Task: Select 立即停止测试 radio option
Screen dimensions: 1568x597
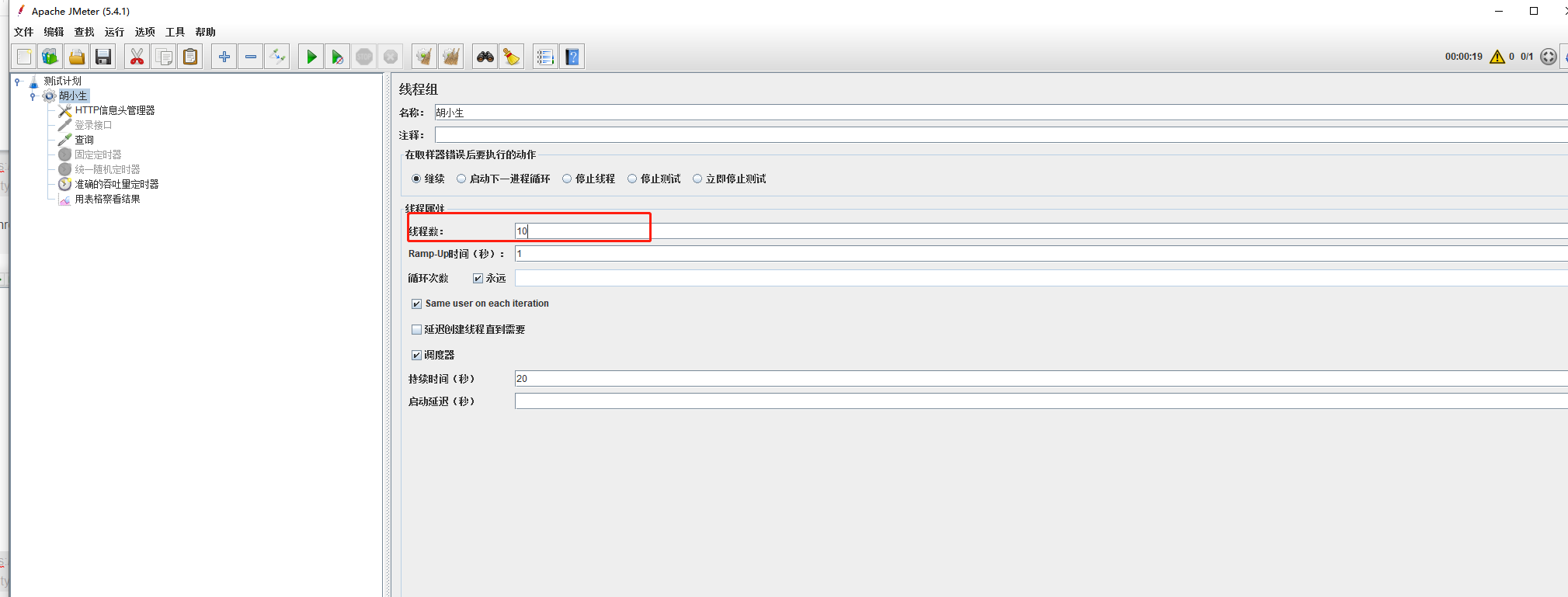Action: tap(730, 179)
